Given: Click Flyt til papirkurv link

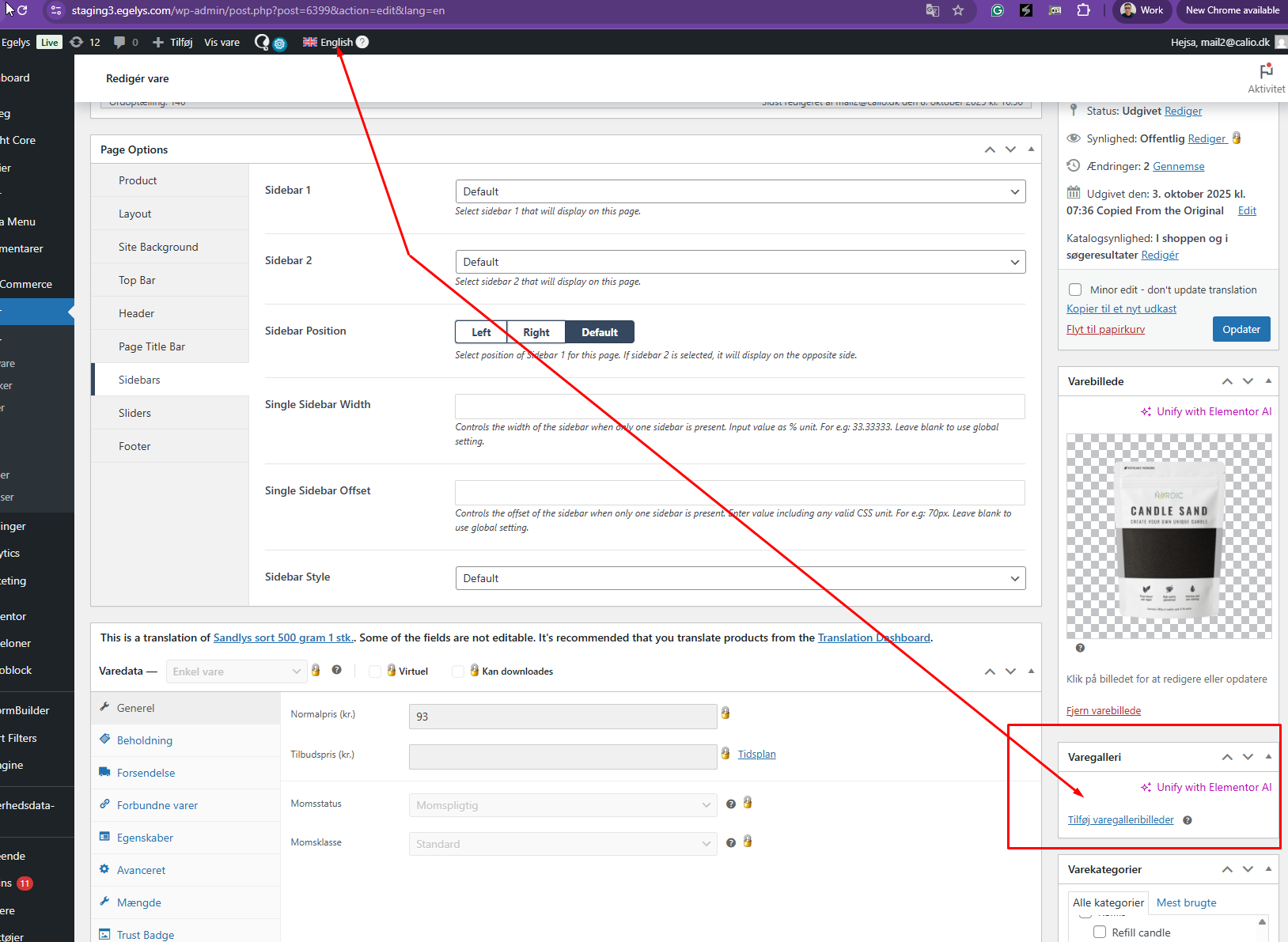Looking at the screenshot, I should tap(1105, 329).
